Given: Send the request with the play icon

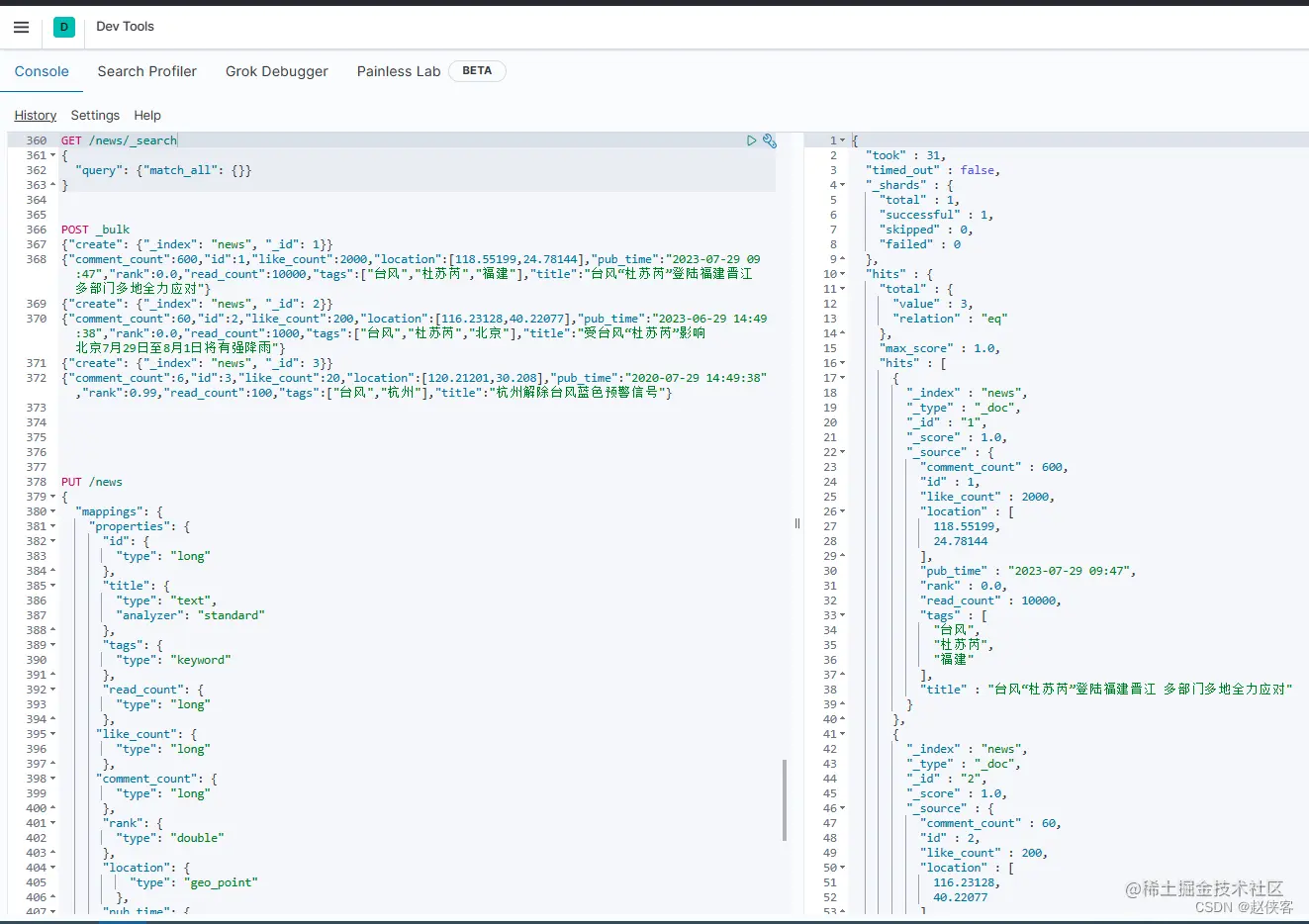Looking at the screenshot, I should [x=752, y=141].
